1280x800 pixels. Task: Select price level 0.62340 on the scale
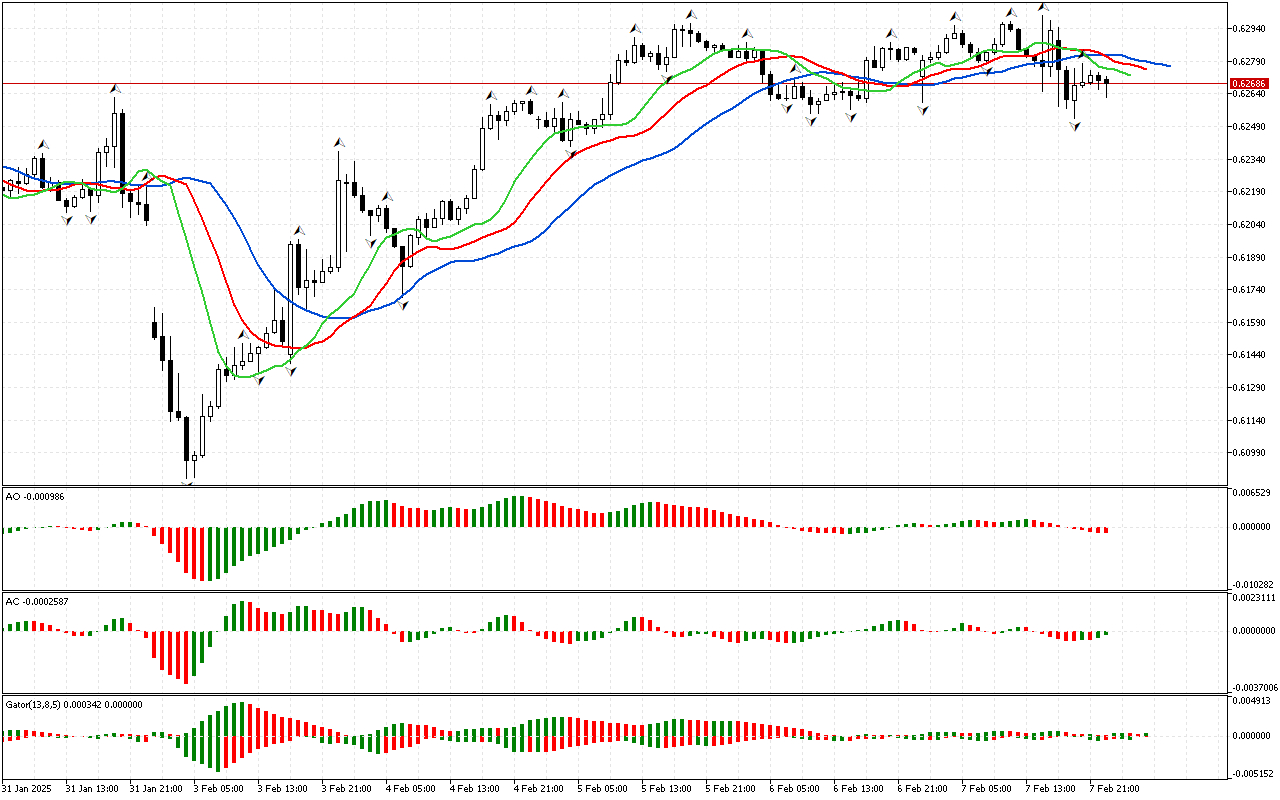click(1247, 159)
